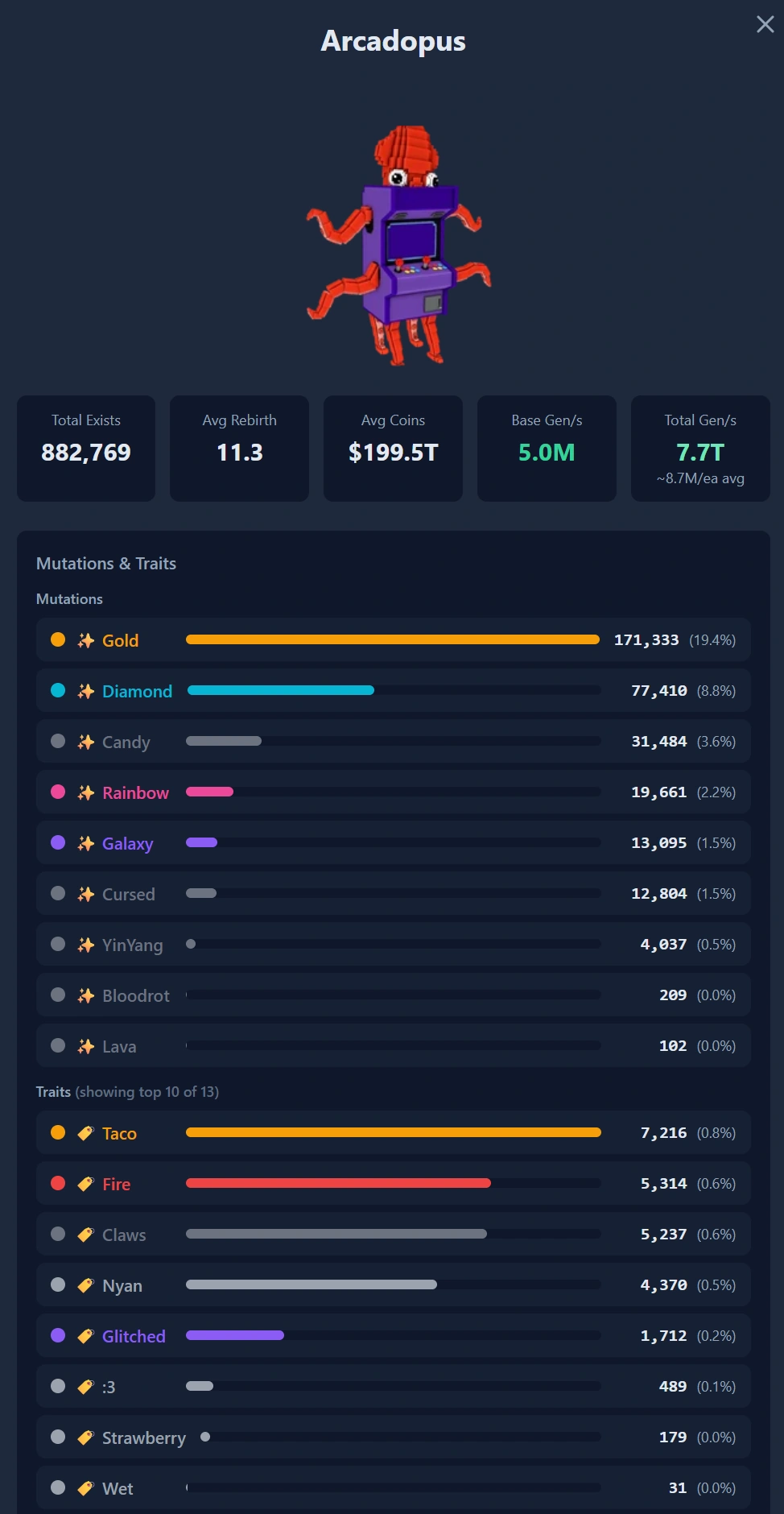Click the orange dot for Gold mutation

[x=58, y=639]
